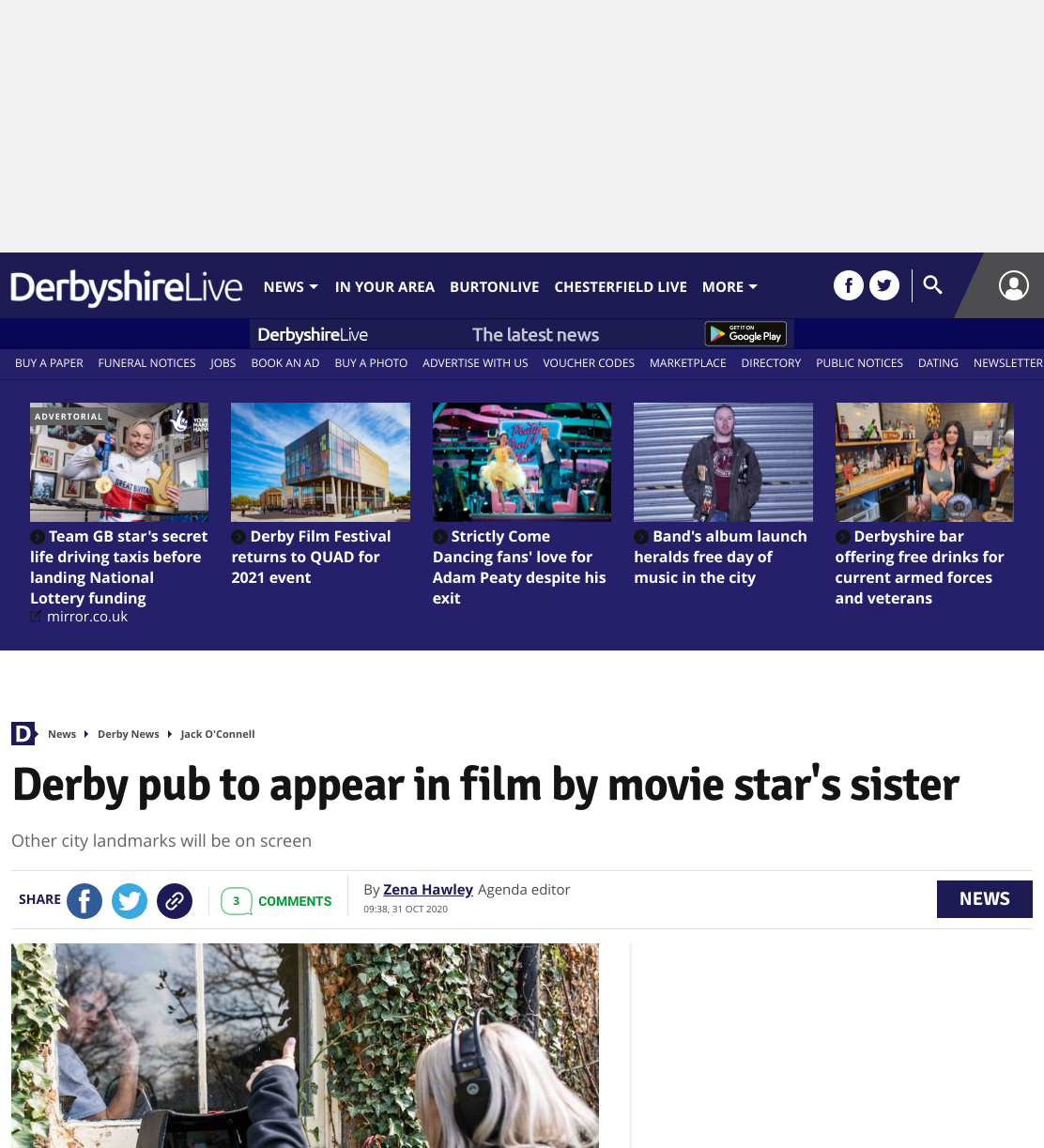Open FUNERAL NOTICES link

pos(147,363)
